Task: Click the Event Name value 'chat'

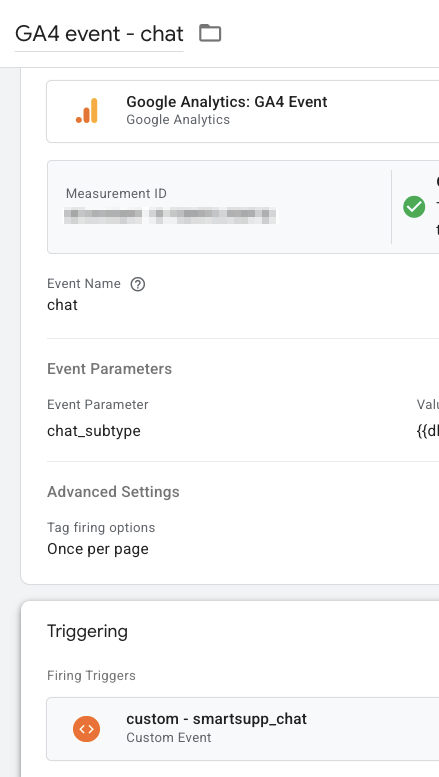Action: point(62,305)
